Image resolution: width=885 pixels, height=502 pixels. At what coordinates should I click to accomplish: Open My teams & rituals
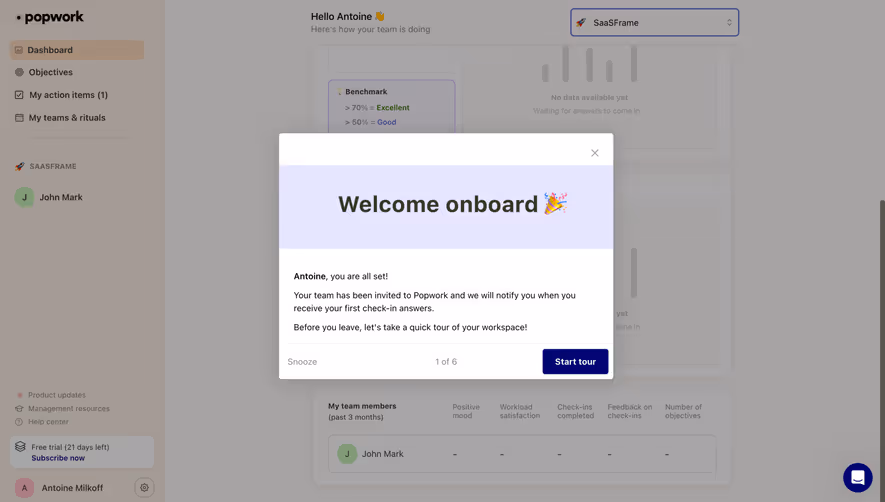(67, 117)
